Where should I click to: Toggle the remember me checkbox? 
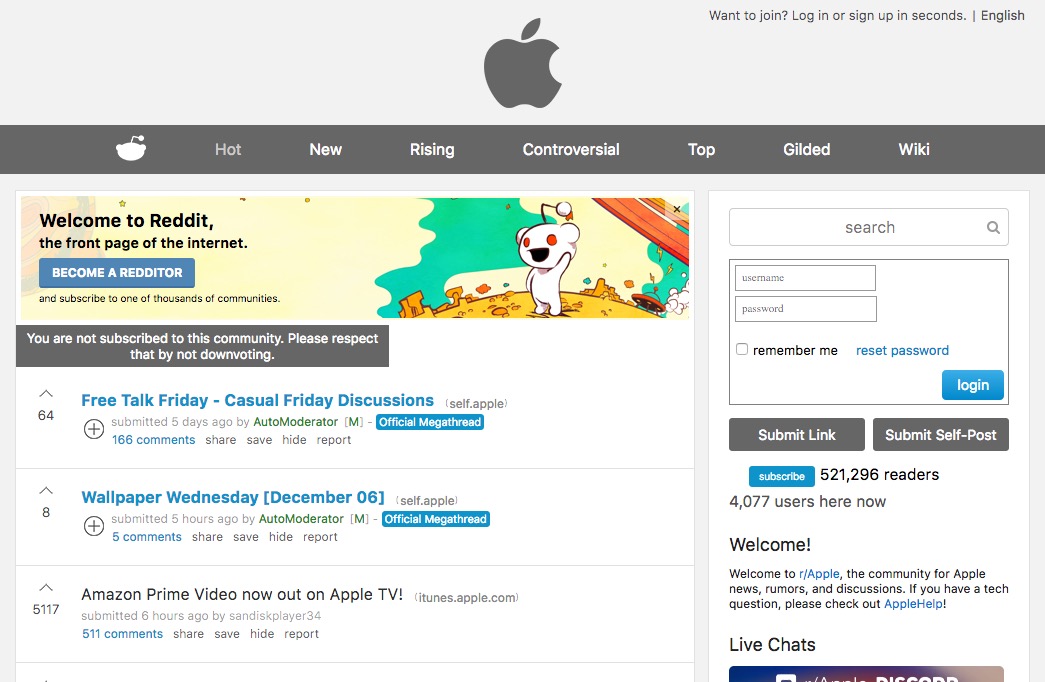click(x=742, y=349)
